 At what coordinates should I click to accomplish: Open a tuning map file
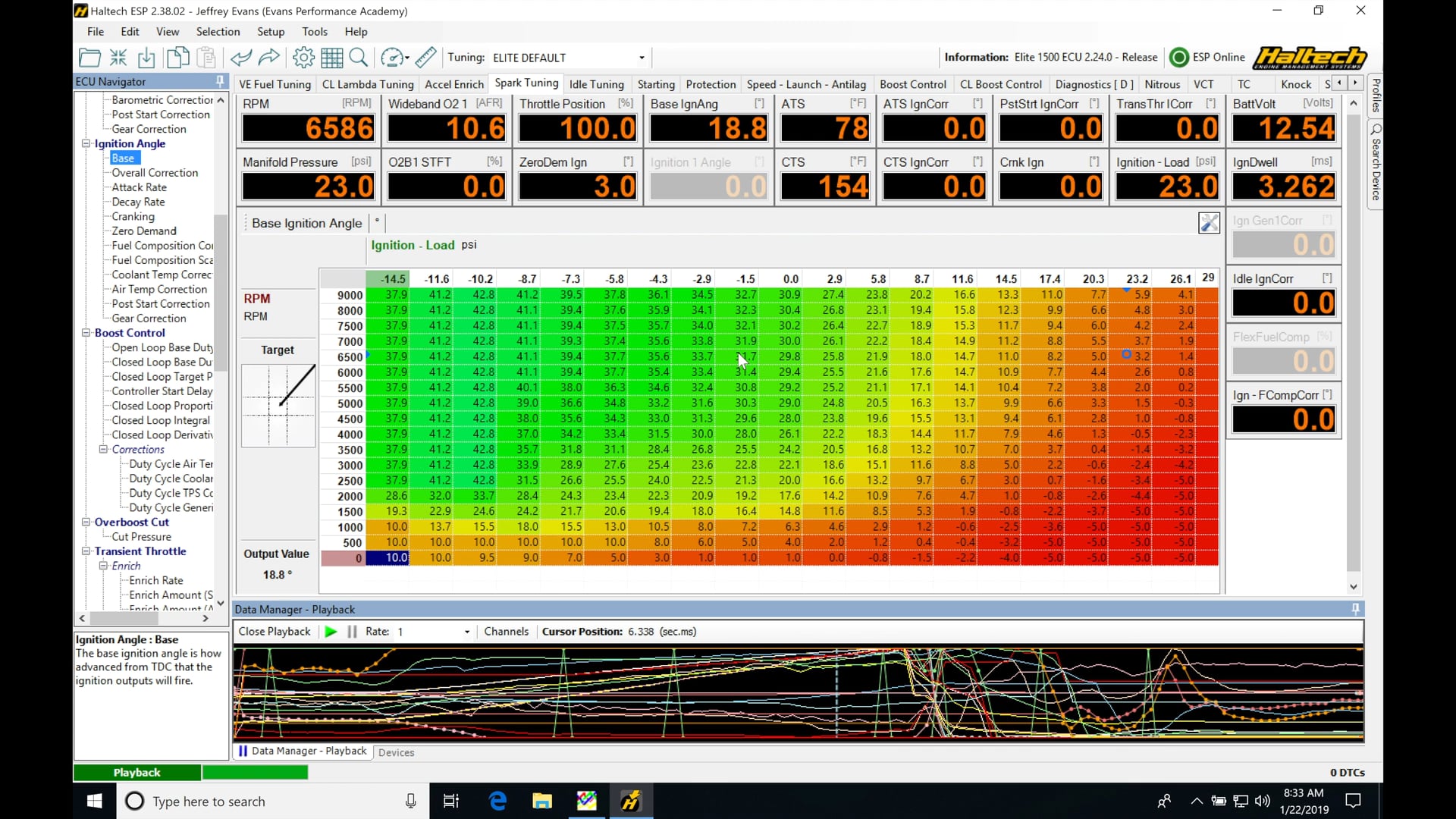point(89,57)
